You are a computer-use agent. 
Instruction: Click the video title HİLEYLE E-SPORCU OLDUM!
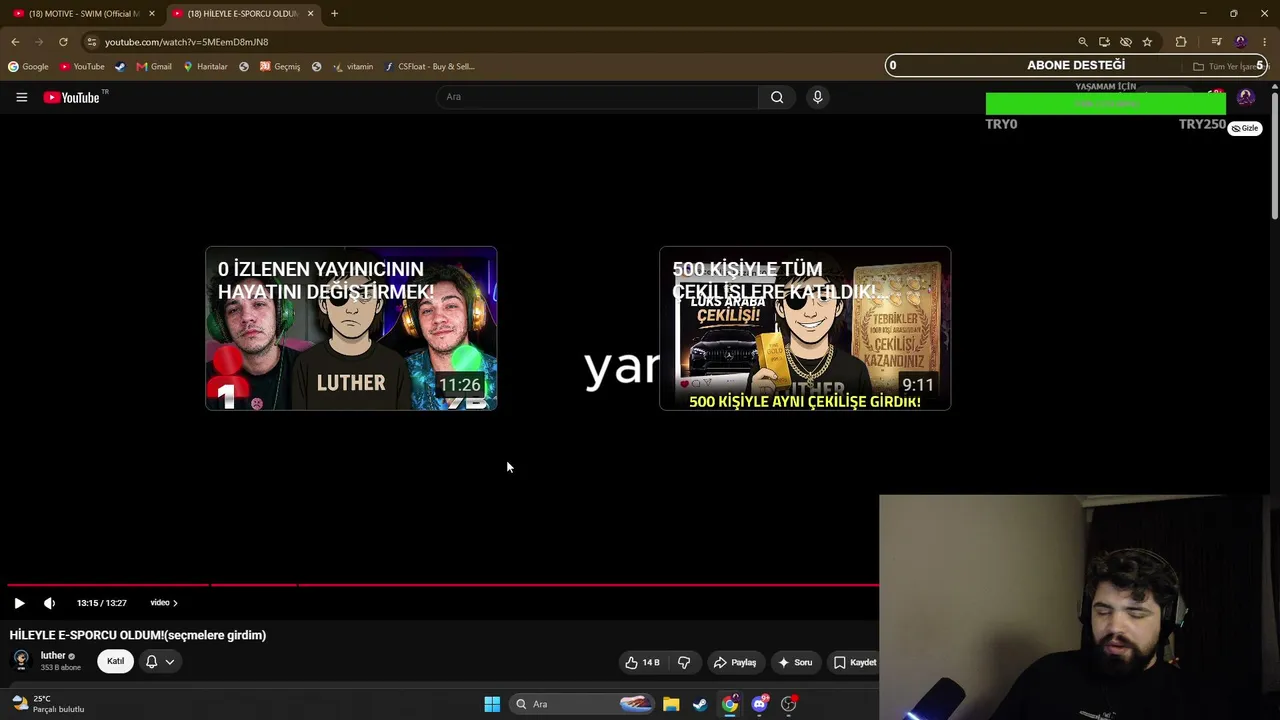pos(138,635)
